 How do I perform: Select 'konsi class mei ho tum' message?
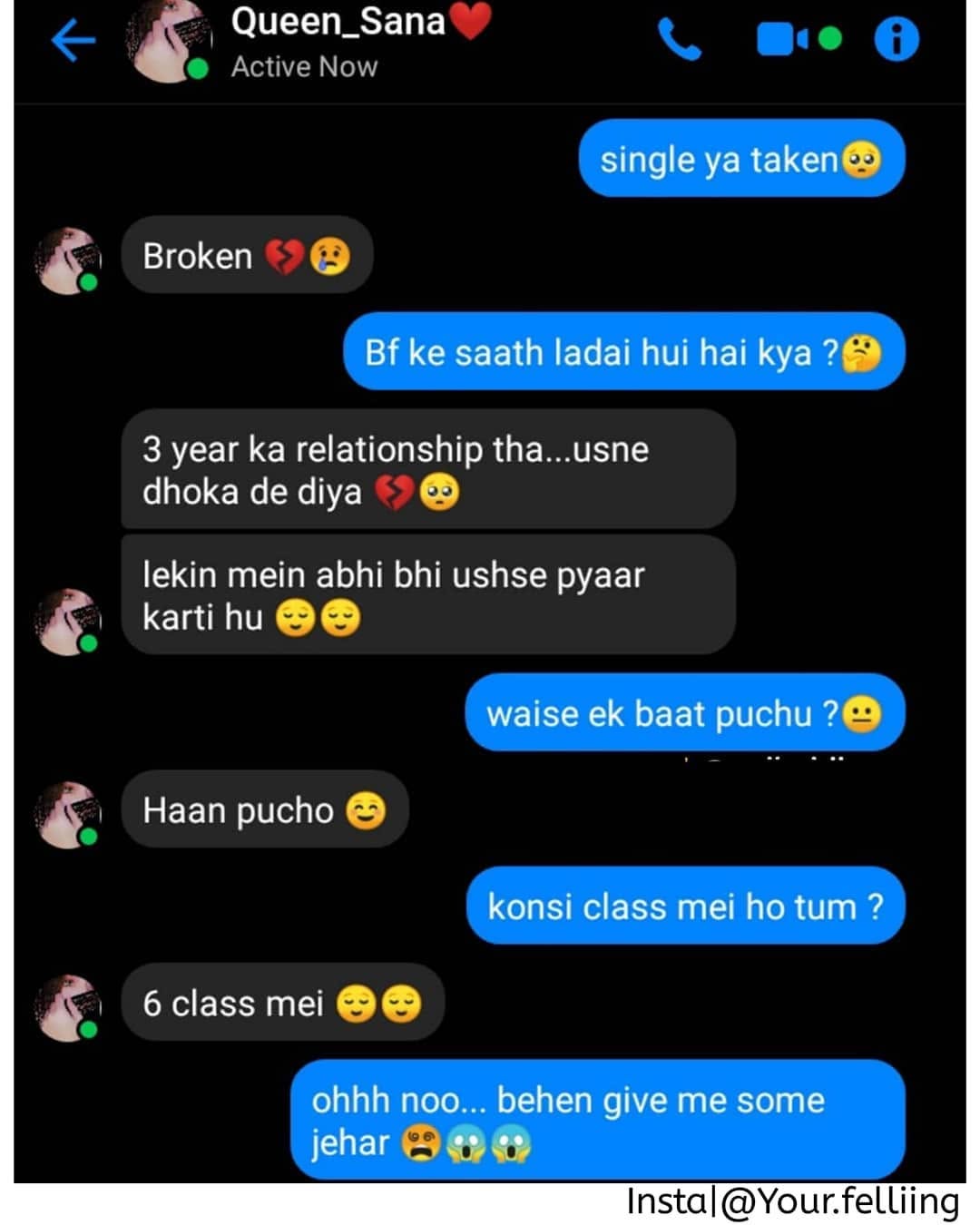tap(686, 906)
